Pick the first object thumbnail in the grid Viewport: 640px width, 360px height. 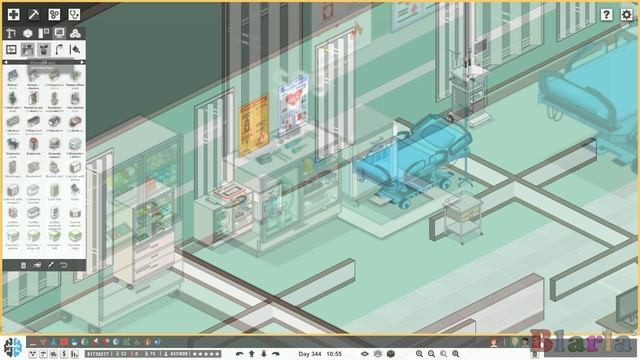click(13, 76)
